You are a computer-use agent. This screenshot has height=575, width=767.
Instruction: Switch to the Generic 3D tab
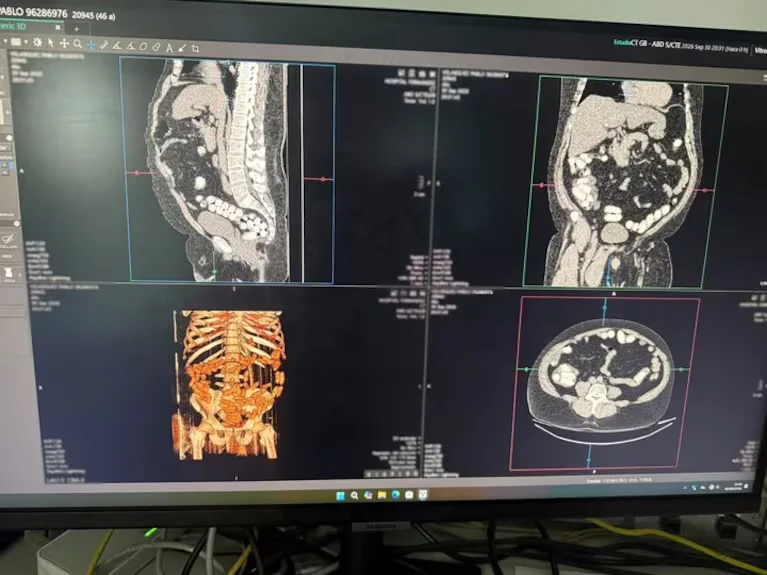(x=14, y=25)
